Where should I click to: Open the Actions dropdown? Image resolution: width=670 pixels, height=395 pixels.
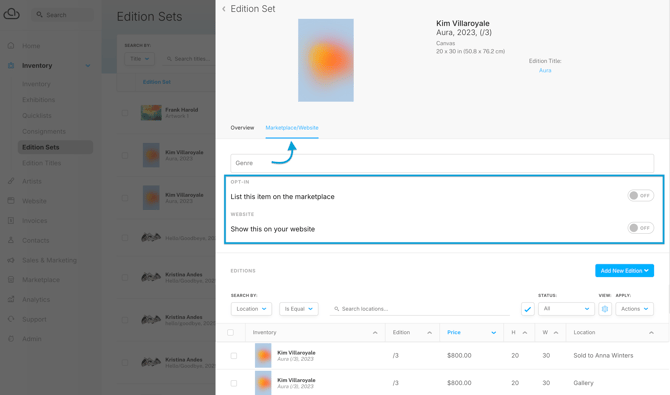[x=634, y=309]
